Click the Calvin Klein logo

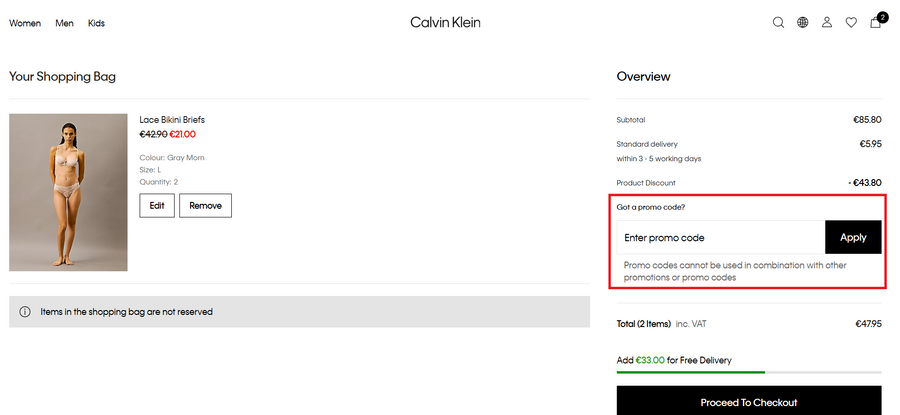coord(445,22)
